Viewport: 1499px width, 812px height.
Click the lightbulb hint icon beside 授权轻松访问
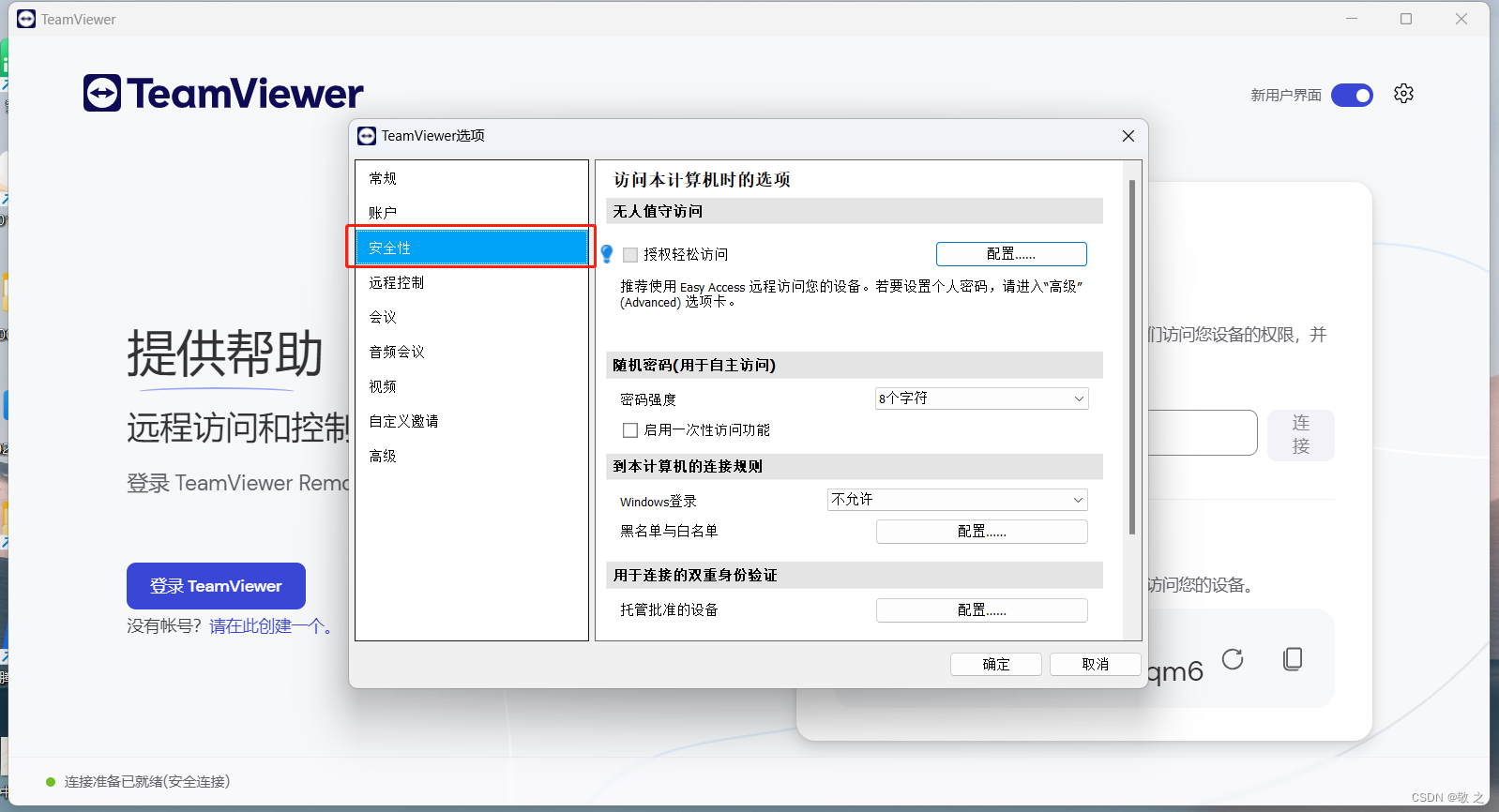[607, 254]
